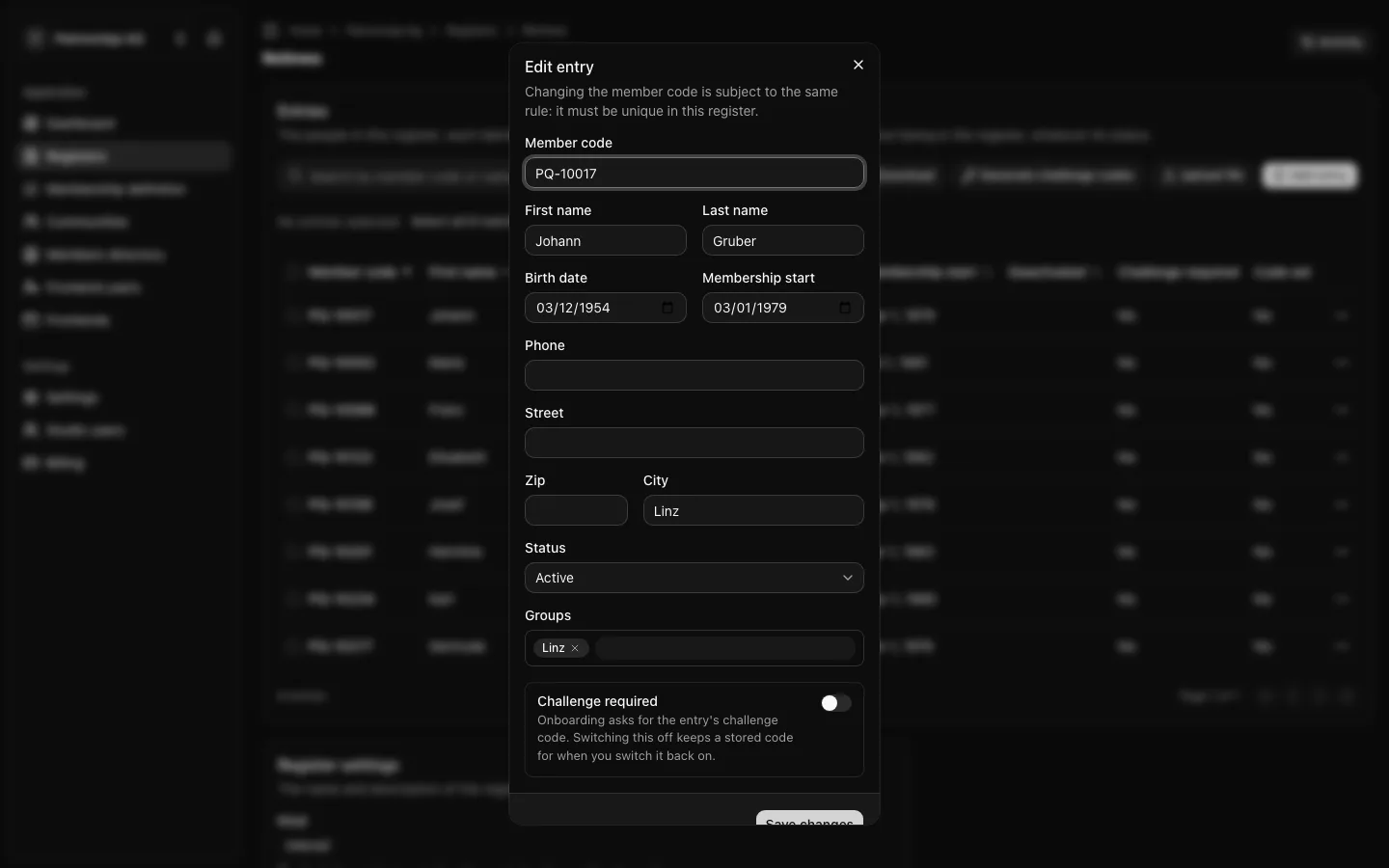1389x868 pixels.
Task: Open the Birth date calendar picker
Action: 667,308
